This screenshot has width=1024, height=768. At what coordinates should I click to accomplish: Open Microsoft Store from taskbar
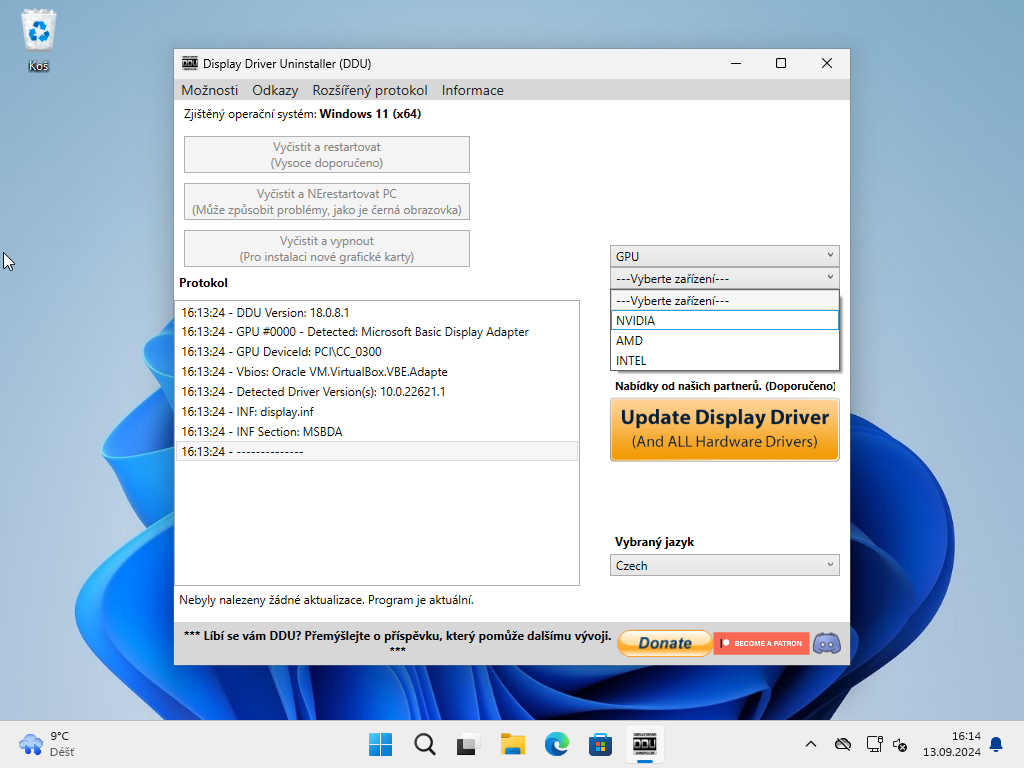(600, 744)
